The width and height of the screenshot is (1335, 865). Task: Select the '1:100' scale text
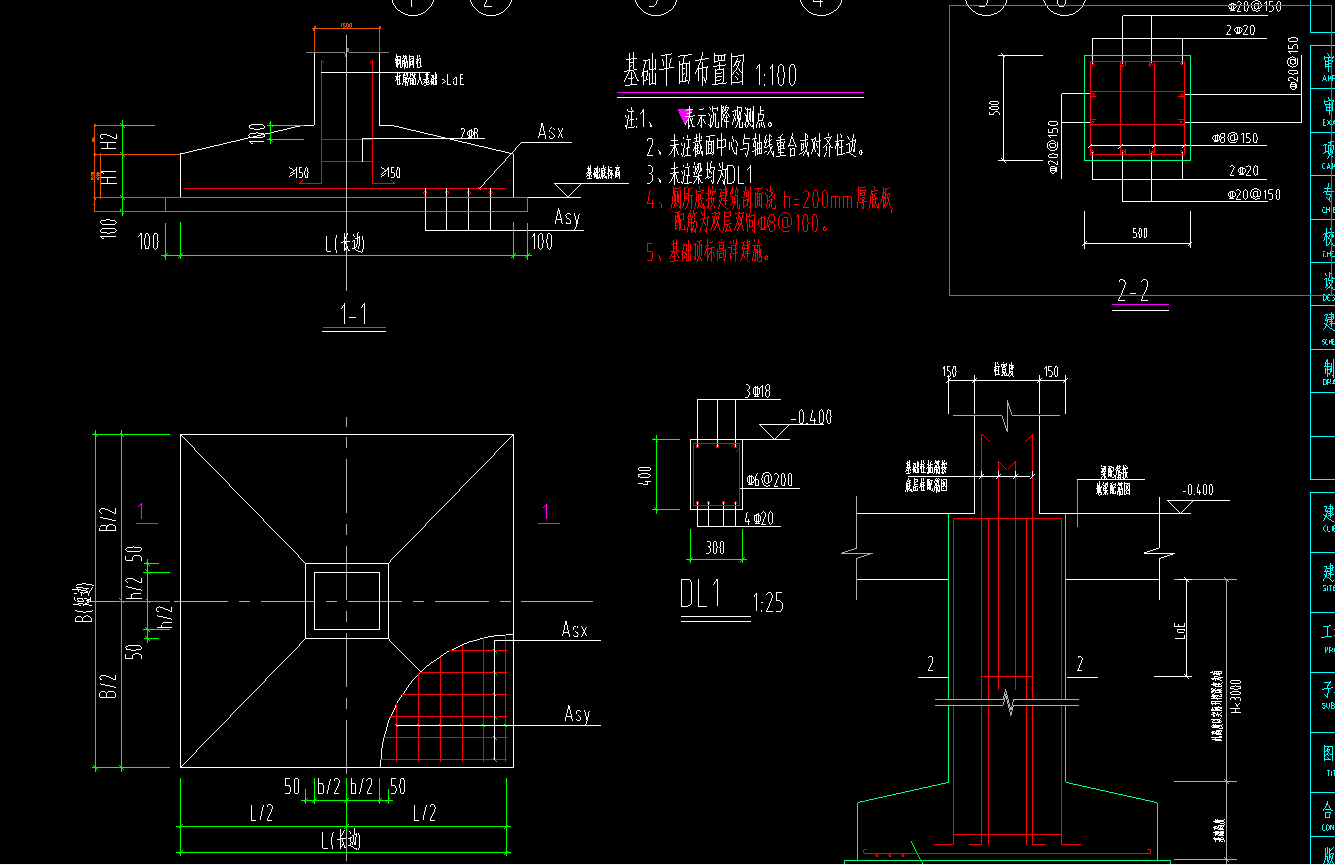tap(777, 75)
